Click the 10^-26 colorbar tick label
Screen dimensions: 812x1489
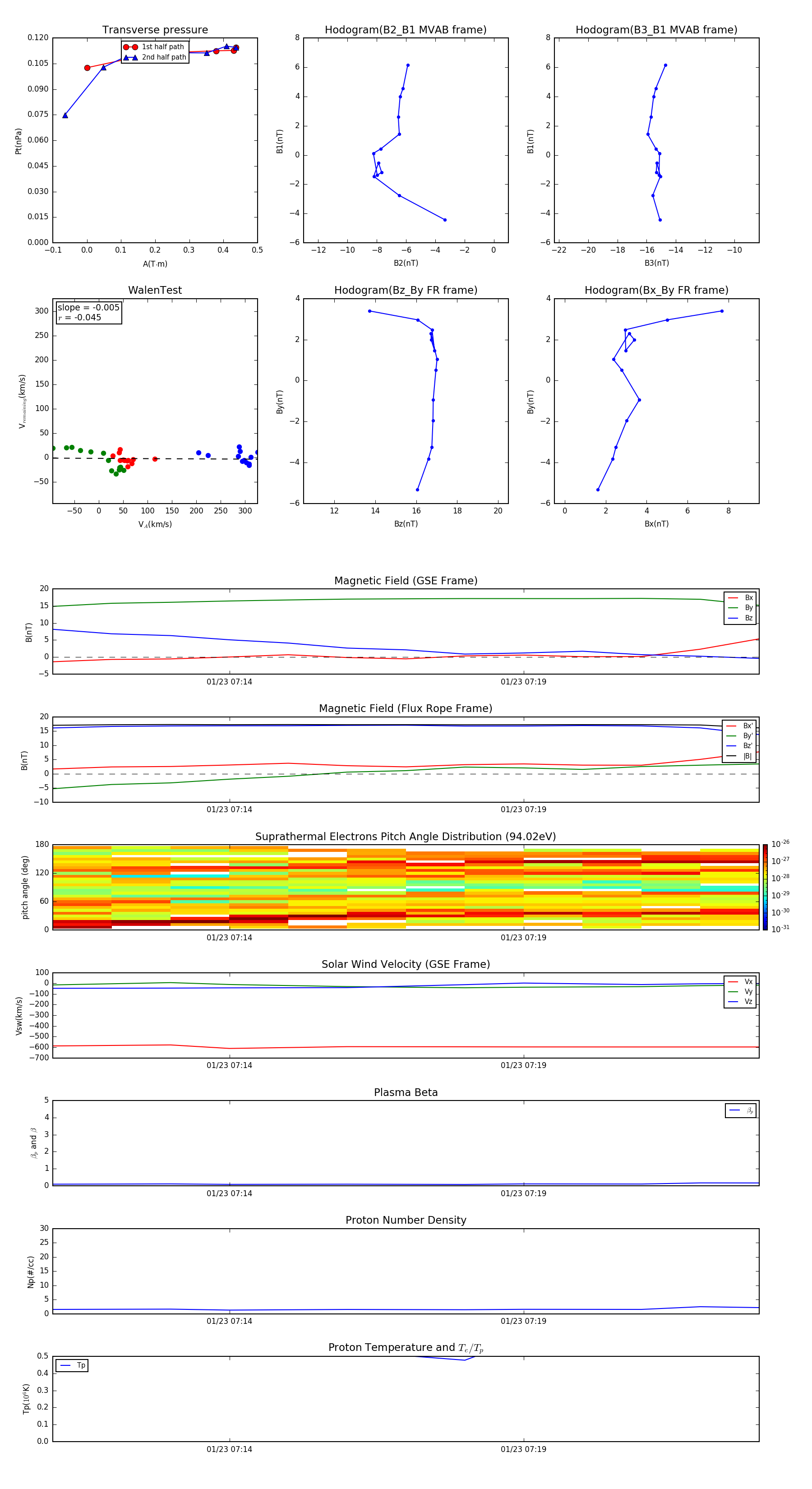click(x=780, y=844)
